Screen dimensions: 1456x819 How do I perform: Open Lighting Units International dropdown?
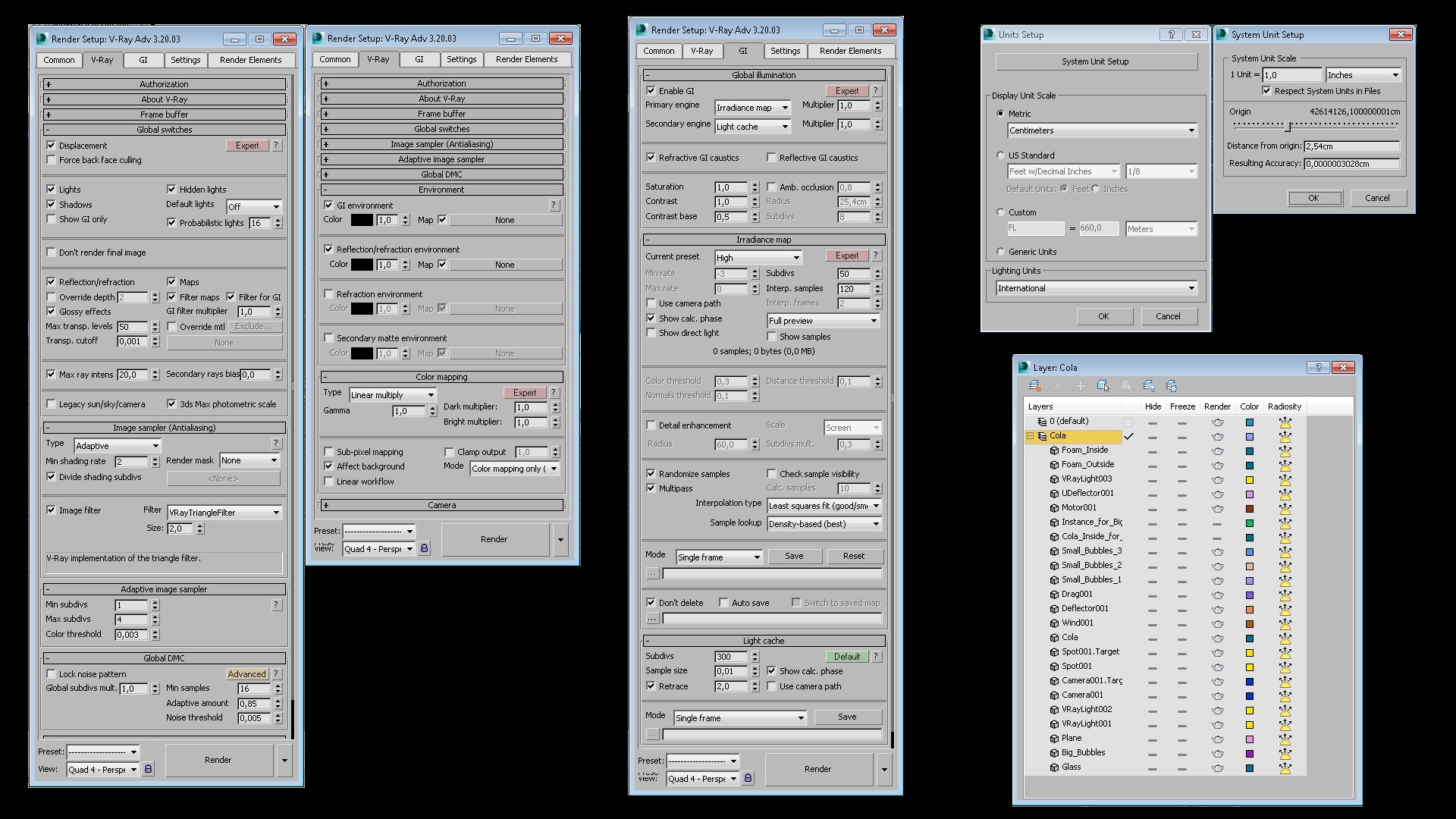coord(1097,288)
